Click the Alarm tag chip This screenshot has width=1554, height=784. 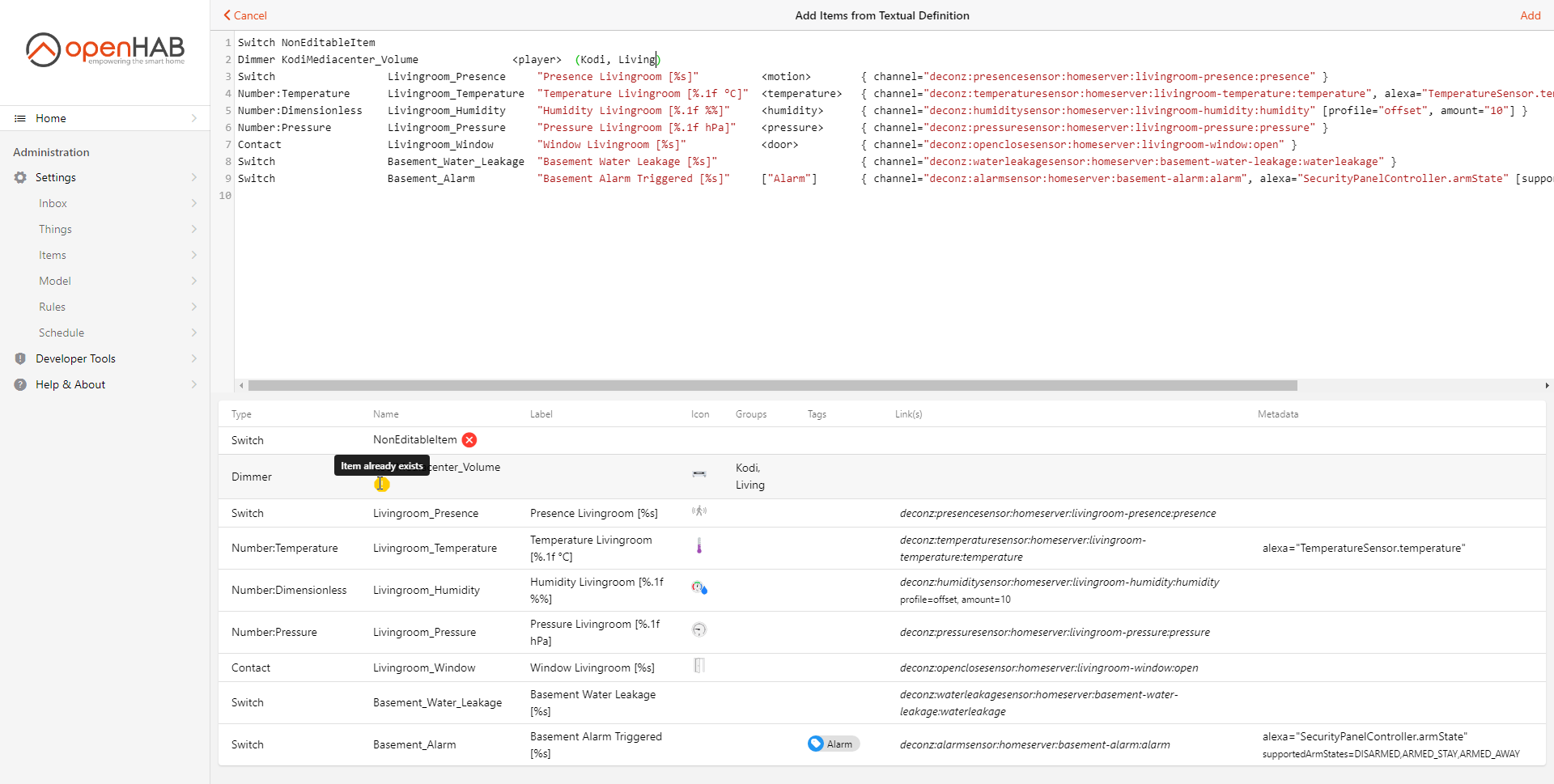833,744
